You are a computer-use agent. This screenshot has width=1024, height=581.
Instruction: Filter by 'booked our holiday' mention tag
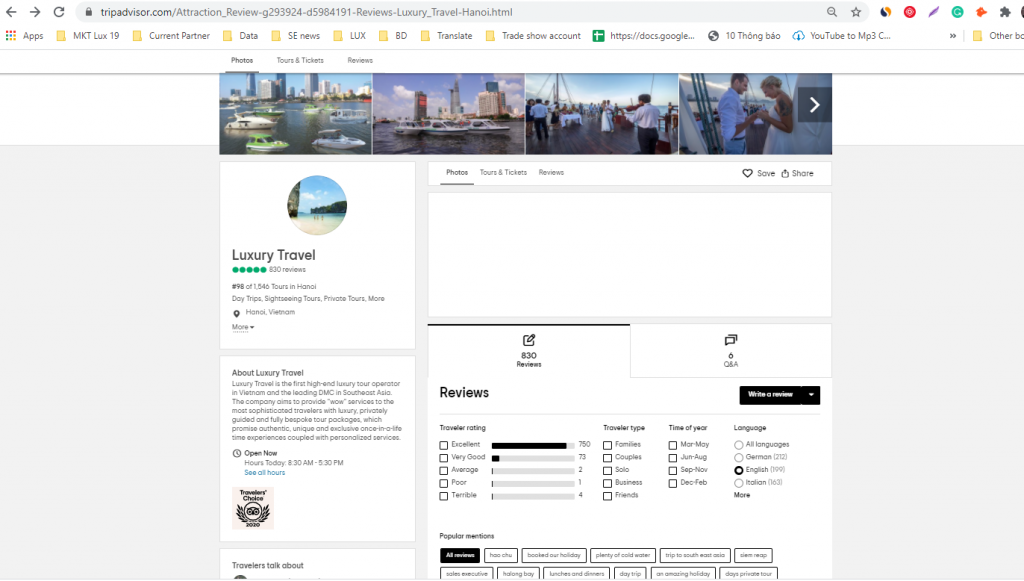click(x=554, y=556)
